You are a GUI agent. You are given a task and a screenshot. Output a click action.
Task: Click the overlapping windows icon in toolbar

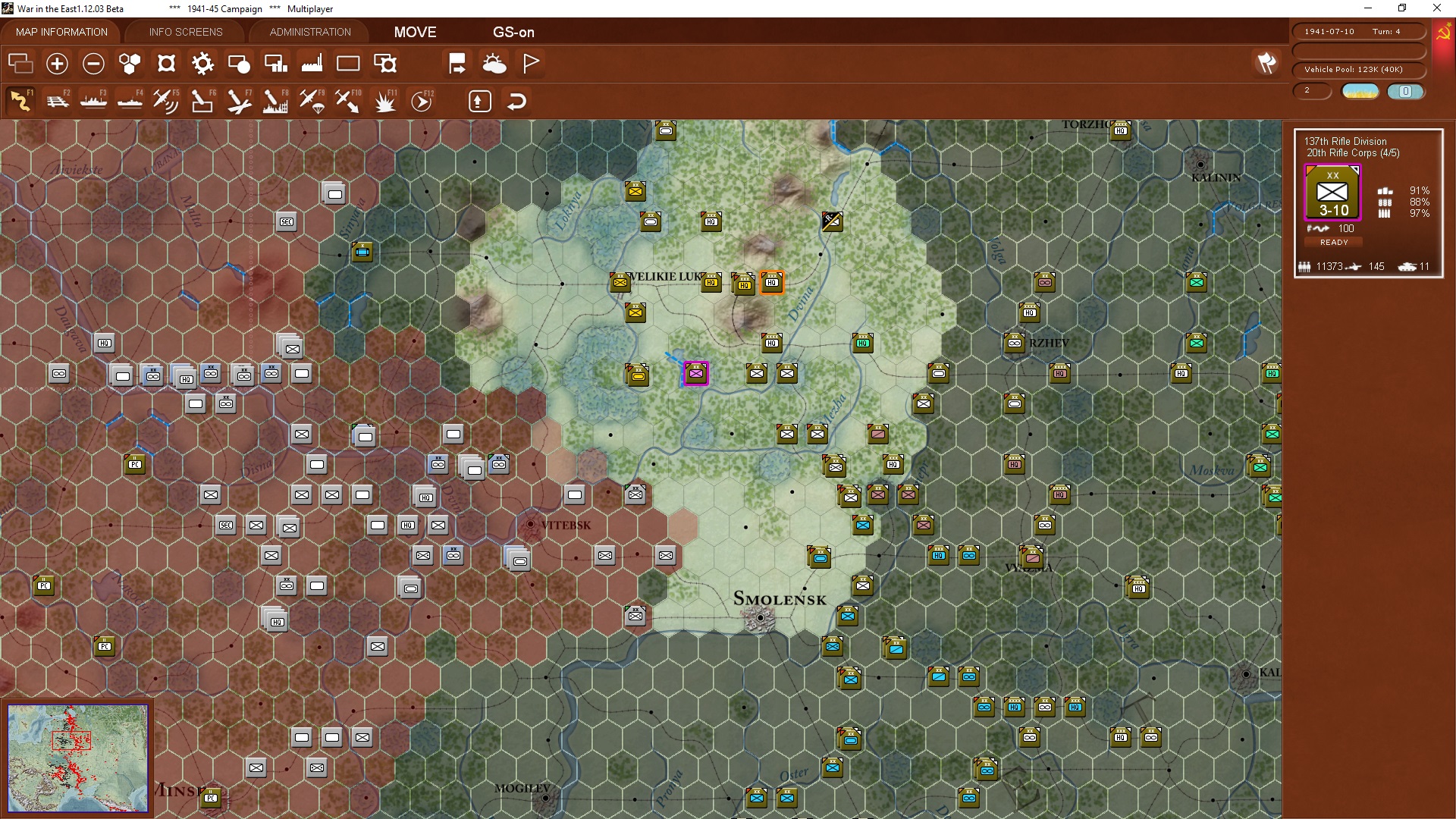click(20, 63)
